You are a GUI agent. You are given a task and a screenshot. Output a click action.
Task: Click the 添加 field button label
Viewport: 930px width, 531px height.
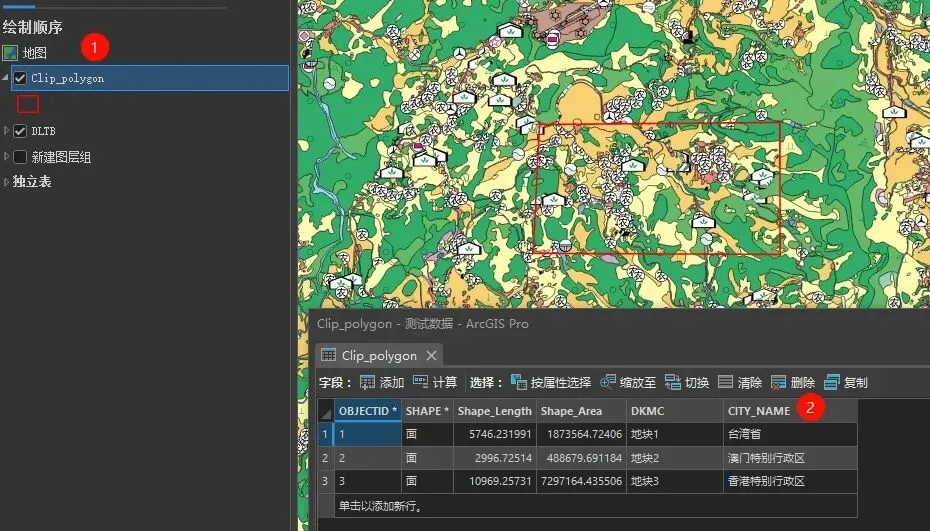click(x=391, y=383)
